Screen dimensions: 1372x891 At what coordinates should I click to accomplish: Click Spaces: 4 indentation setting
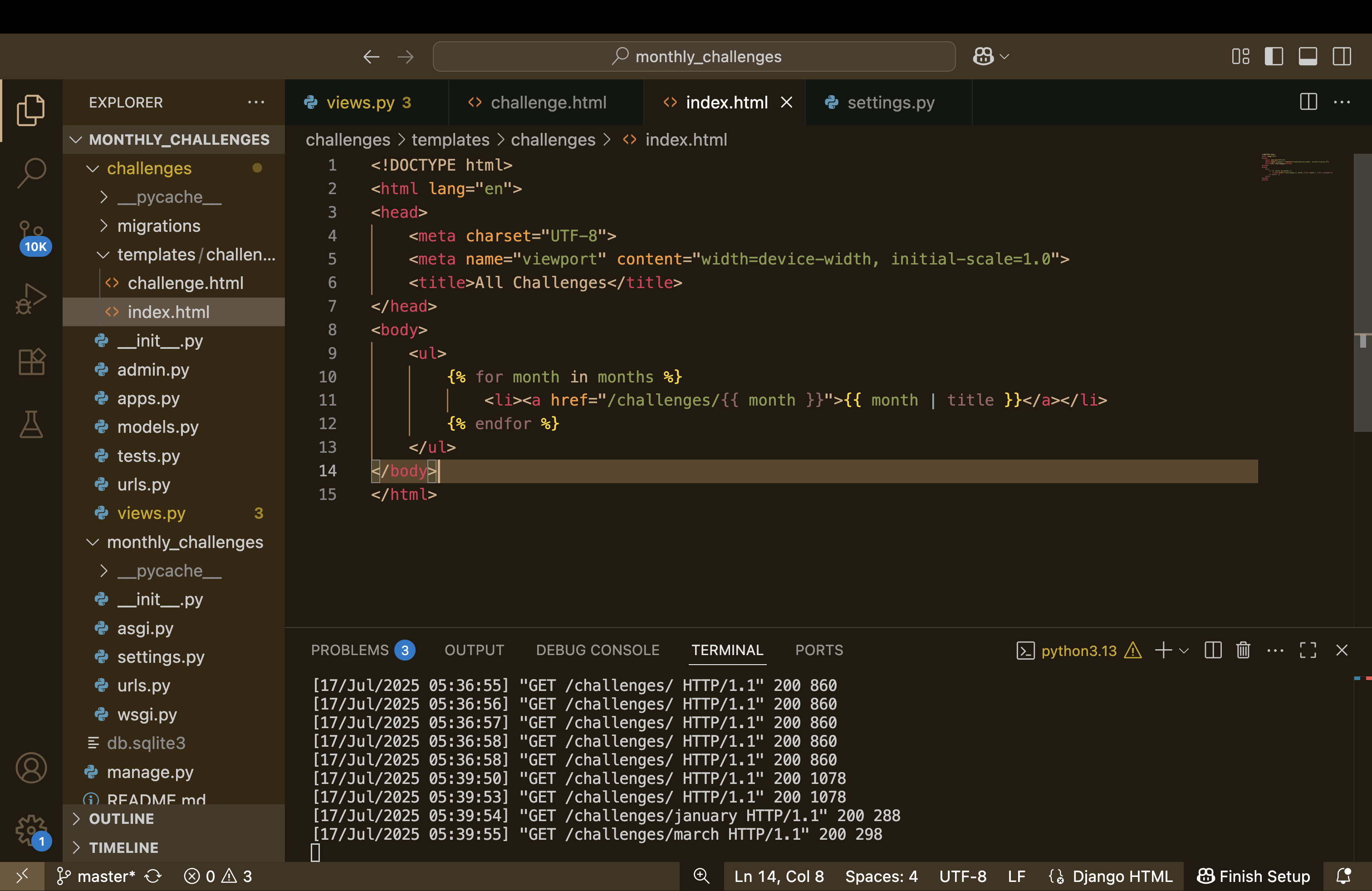(x=882, y=876)
